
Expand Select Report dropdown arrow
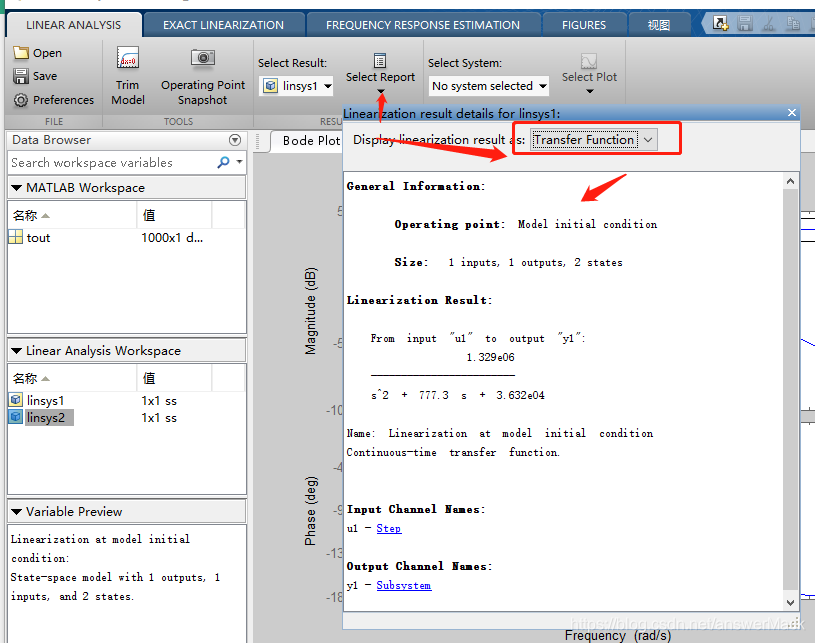[x=381, y=91]
